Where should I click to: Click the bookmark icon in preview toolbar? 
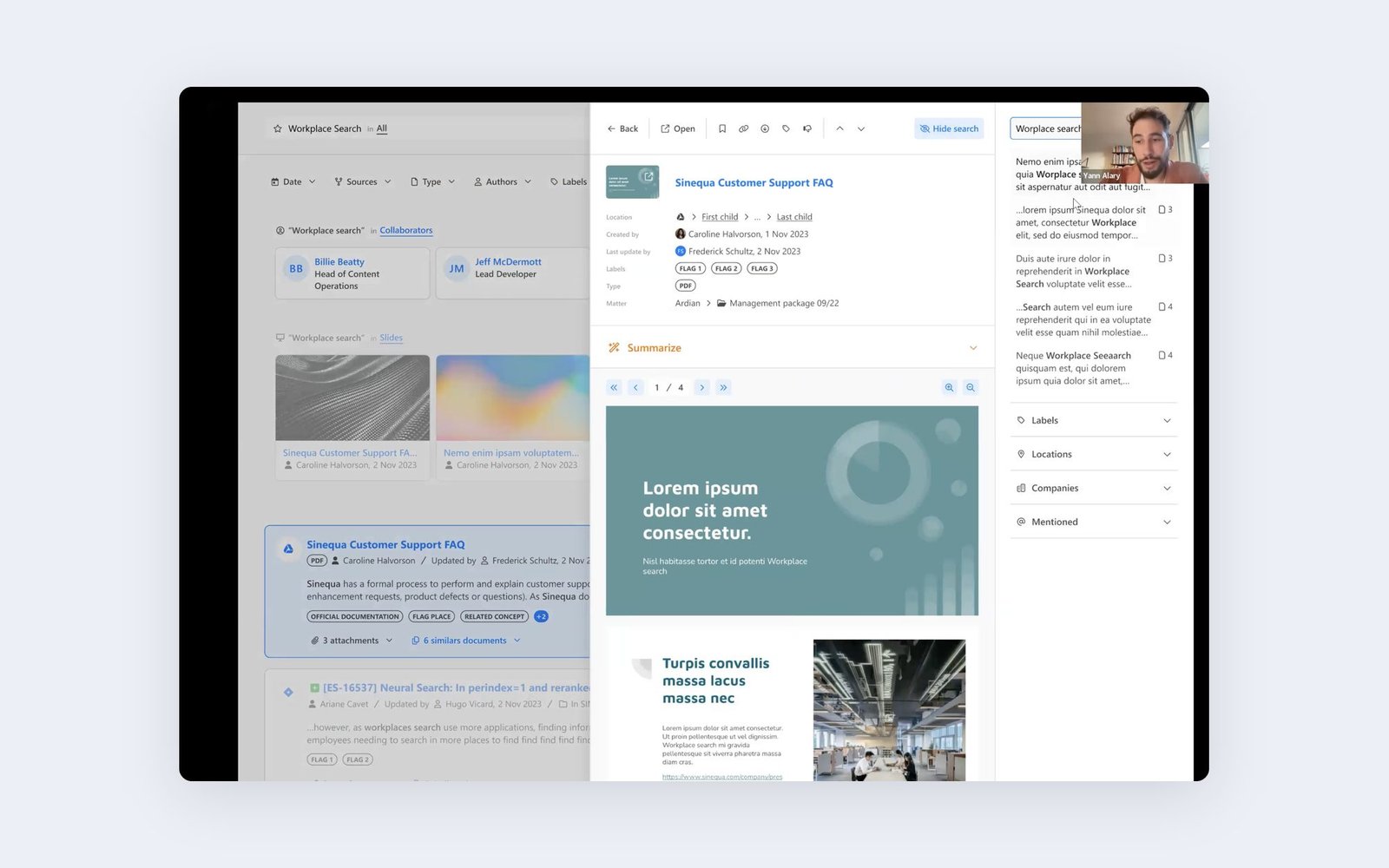click(x=721, y=128)
